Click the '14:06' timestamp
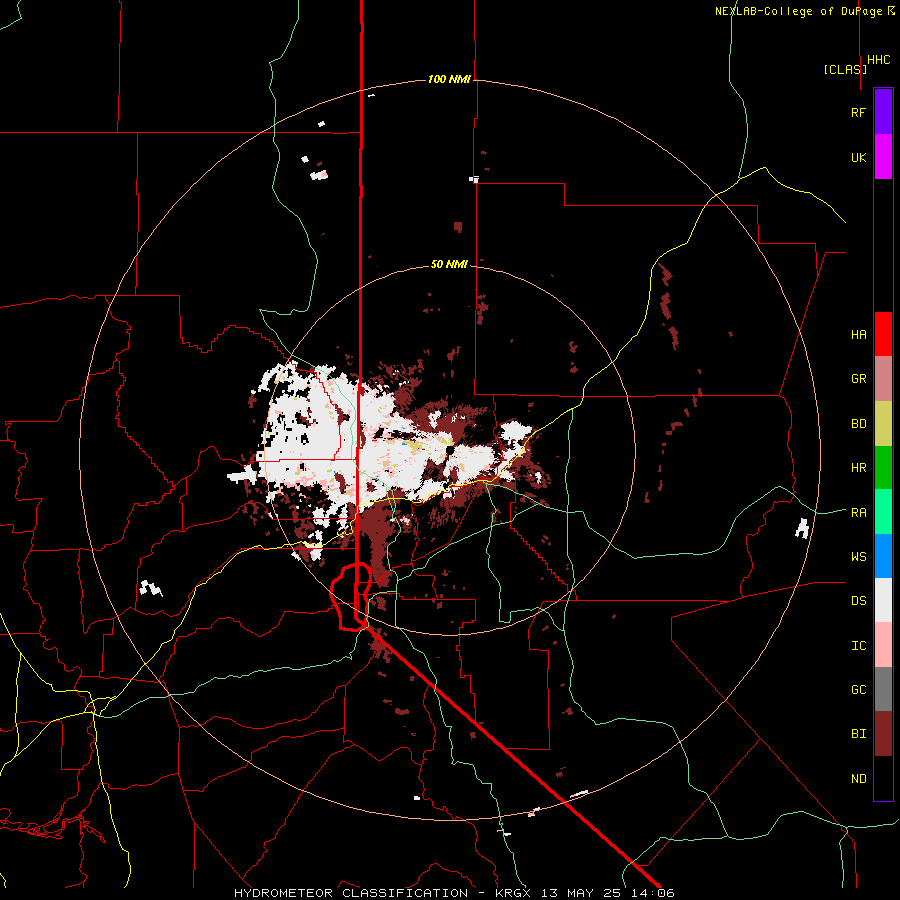Image resolution: width=900 pixels, height=900 pixels. (654, 893)
